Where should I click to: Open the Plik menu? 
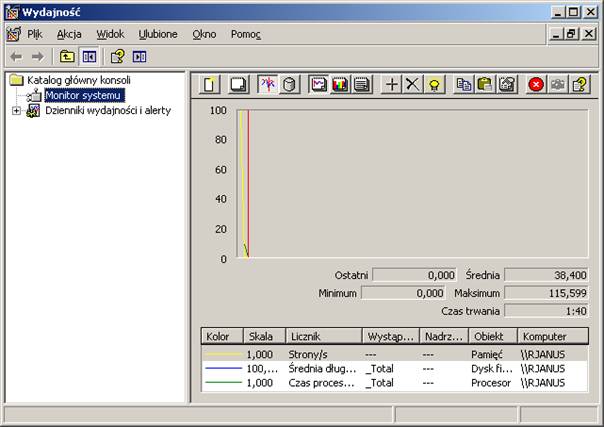pos(35,34)
